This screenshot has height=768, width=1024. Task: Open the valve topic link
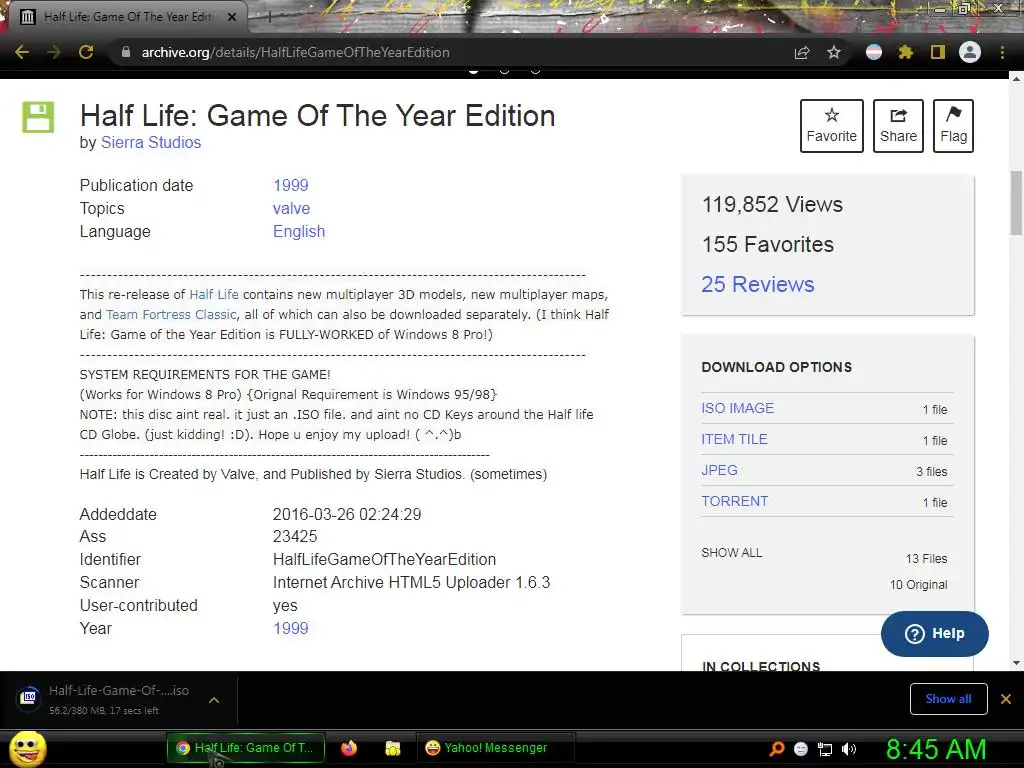(291, 208)
